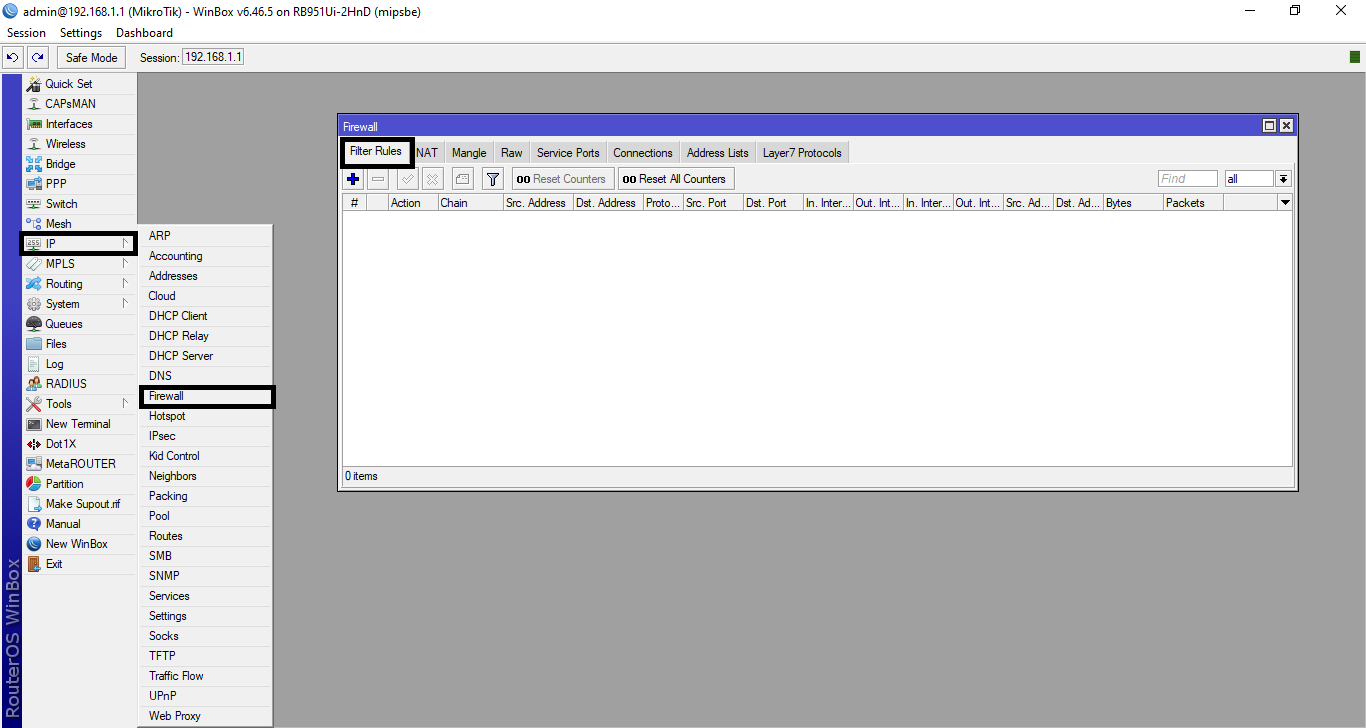Click the PPP sidebar icon
The image size is (1366, 728).
pos(34,184)
